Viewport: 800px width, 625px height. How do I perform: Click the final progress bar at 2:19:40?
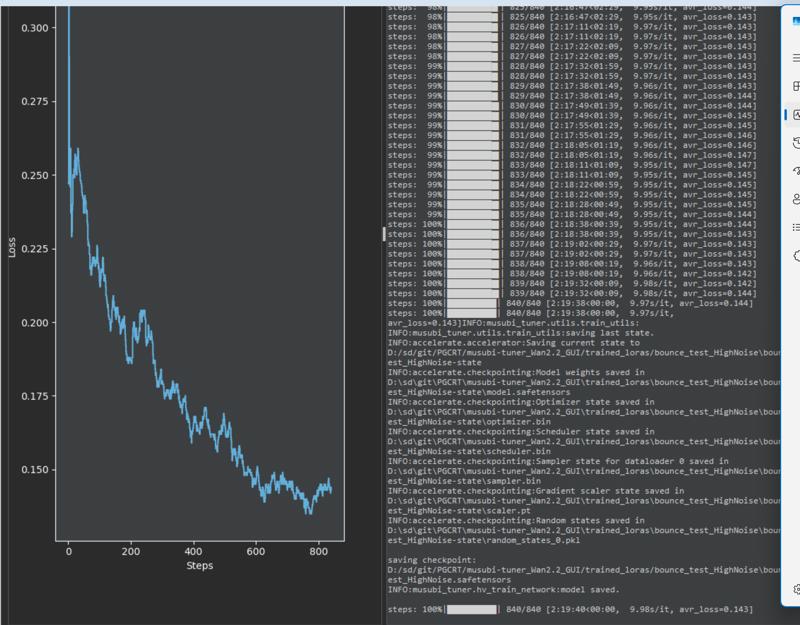pos(472,609)
